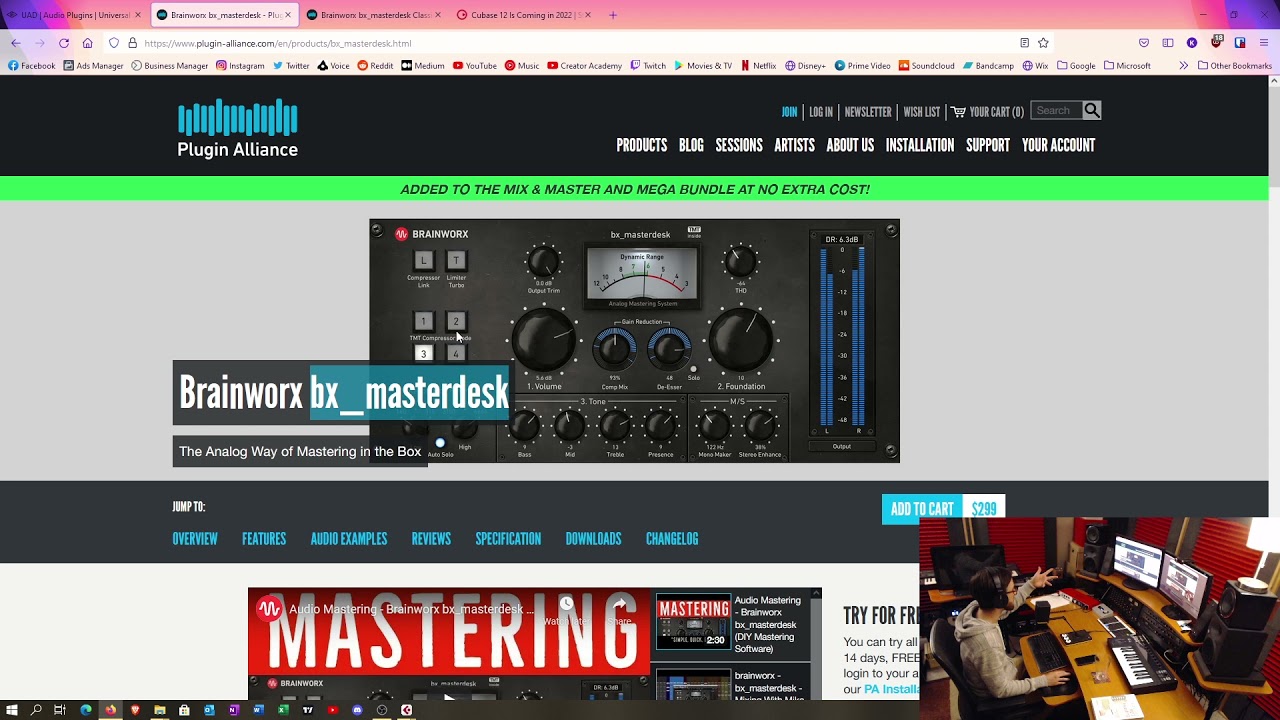1280x720 pixels.
Task: Click the Plugin Alliance logo
Action: click(237, 128)
